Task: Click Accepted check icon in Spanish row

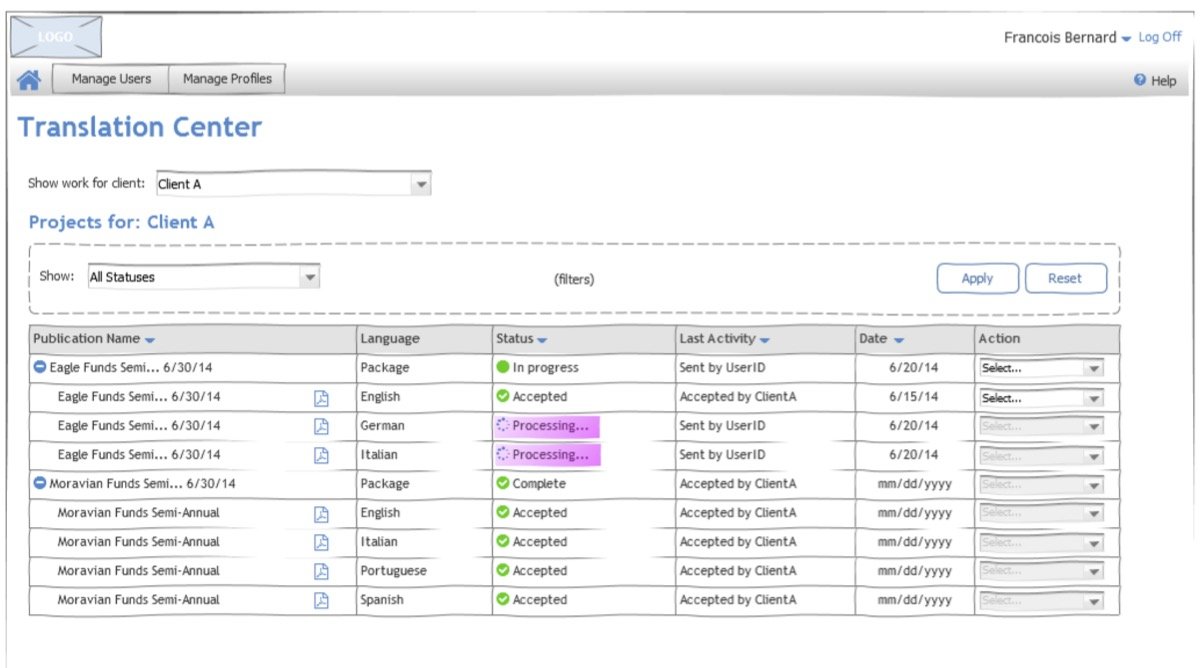Action: (503, 599)
